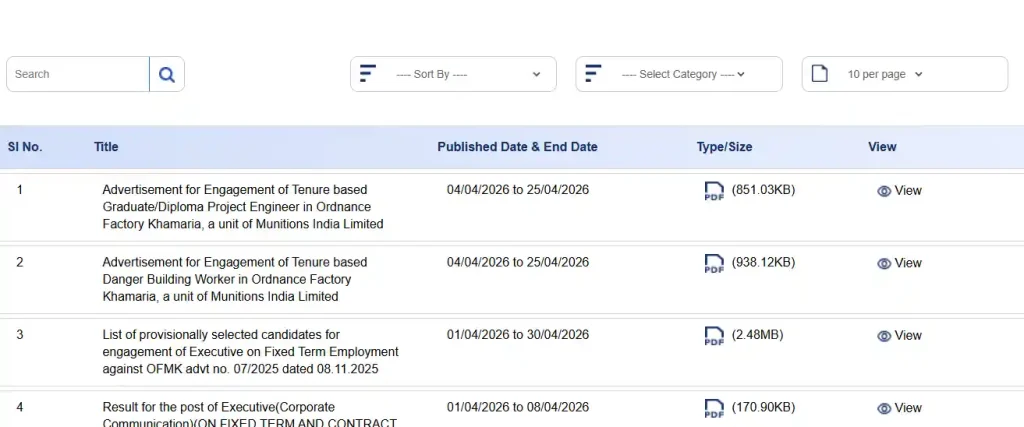This screenshot has height=427, width=1024.
Task: Click PDF icon for Executive Corporate Communication result
Action: 714,408
